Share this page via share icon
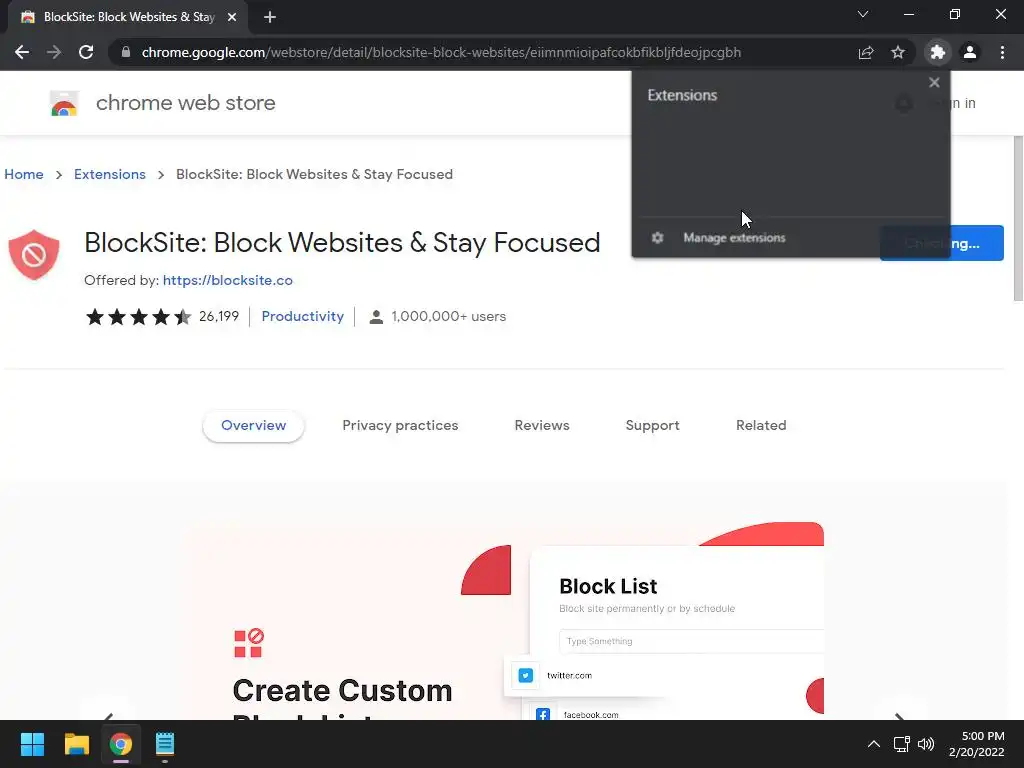 [x=866, y=52]
